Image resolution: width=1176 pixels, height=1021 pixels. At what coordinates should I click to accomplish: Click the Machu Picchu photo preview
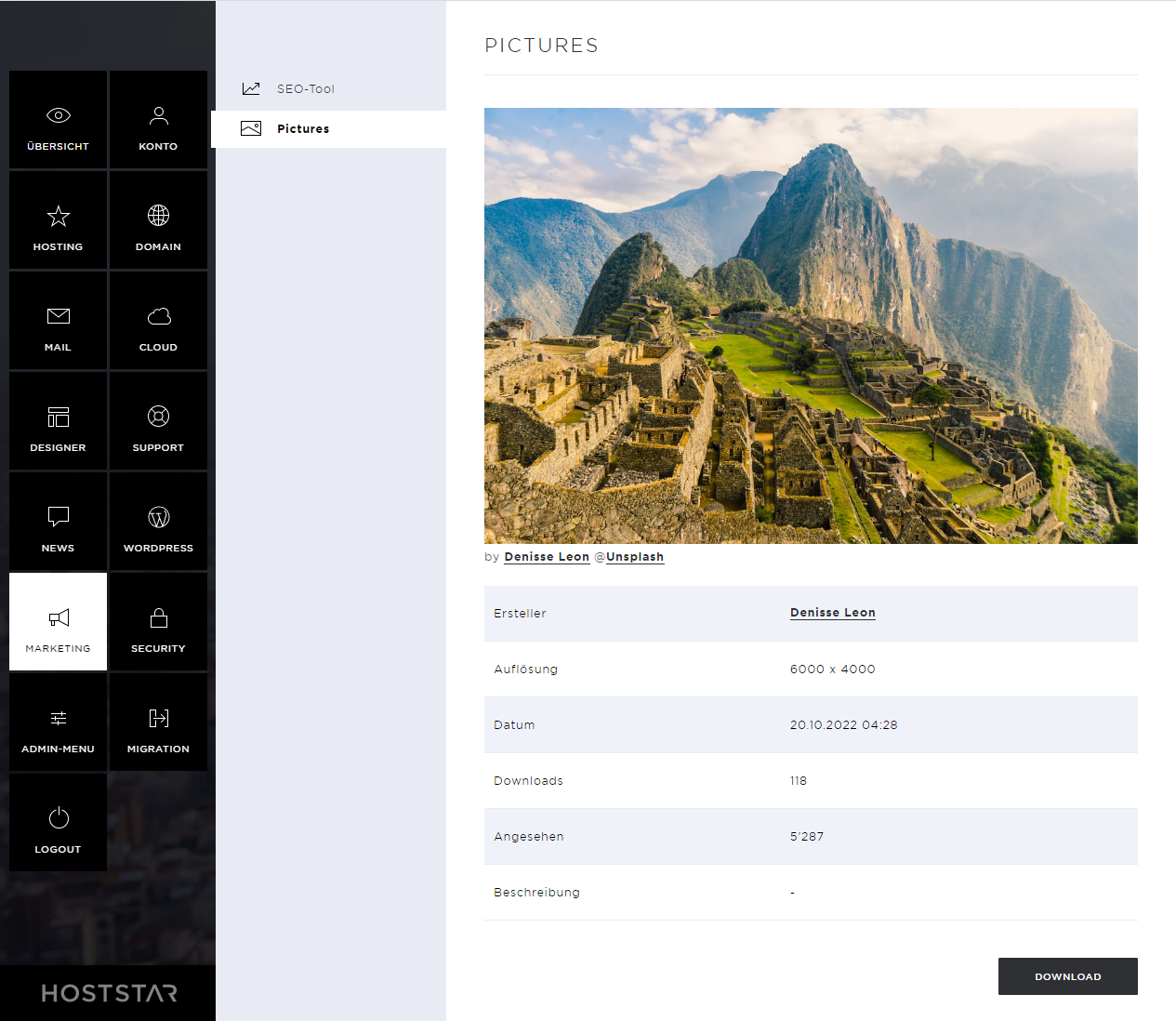tap(811, 325)
